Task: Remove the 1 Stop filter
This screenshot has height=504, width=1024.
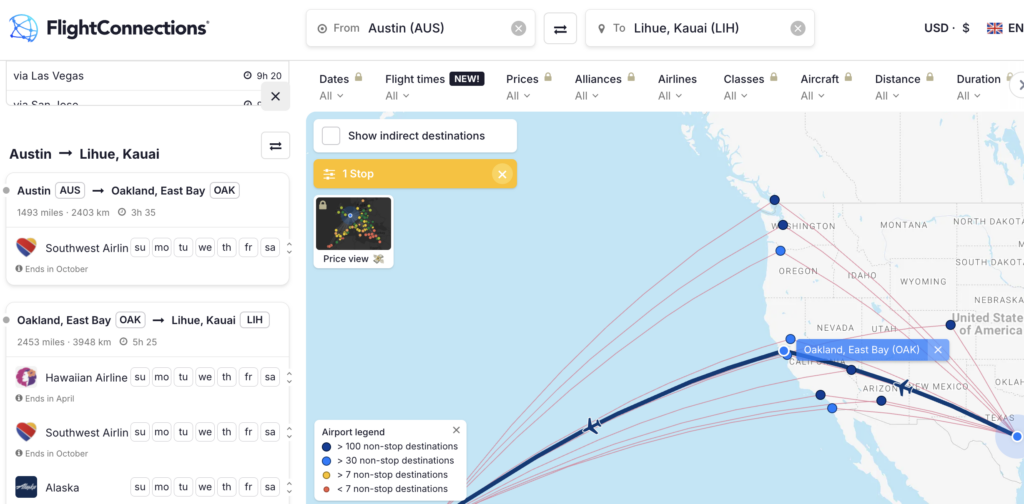Action: pos(502,174)
